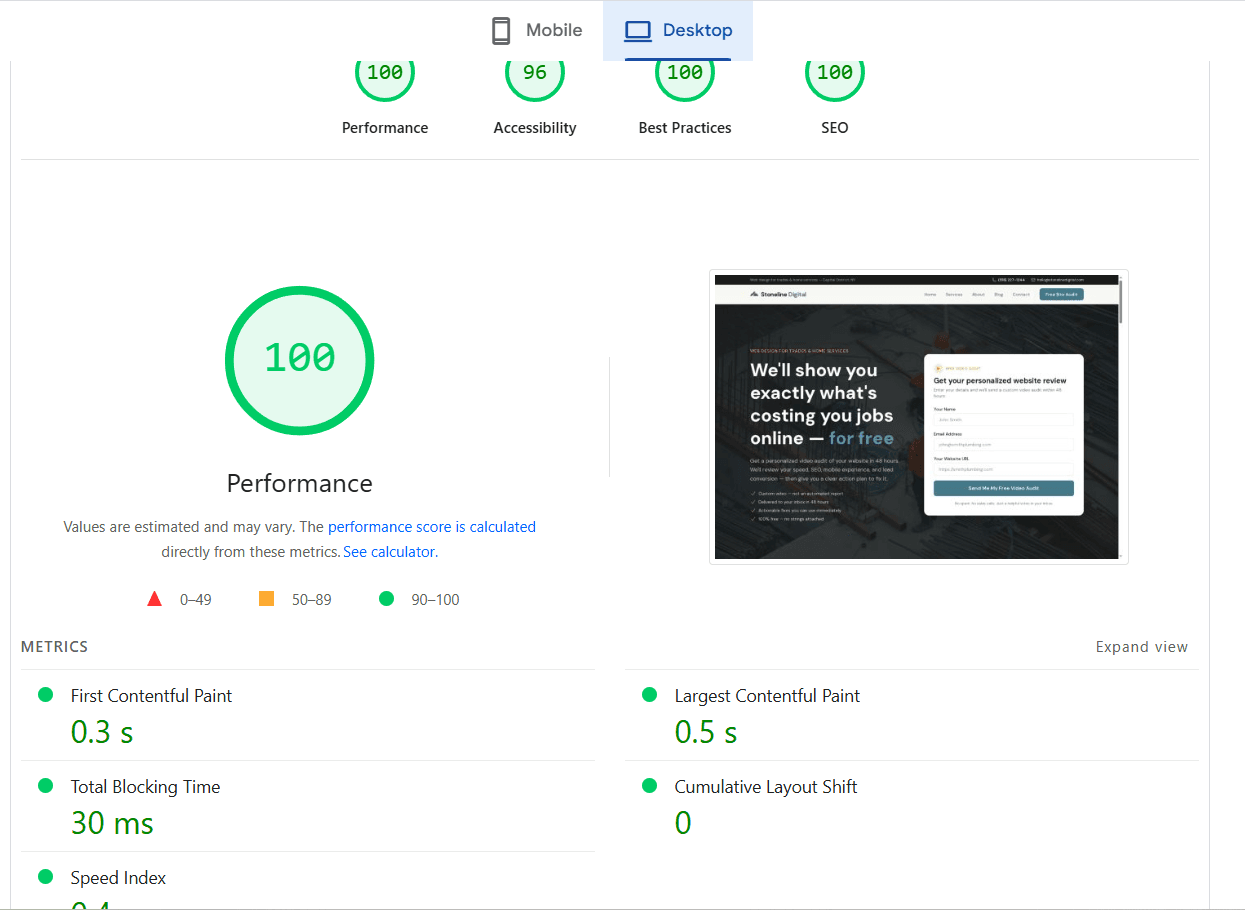Click the 'Total Blocking Time' metric label
This screenshot has height=910, width=1245.
pos(145,787)
